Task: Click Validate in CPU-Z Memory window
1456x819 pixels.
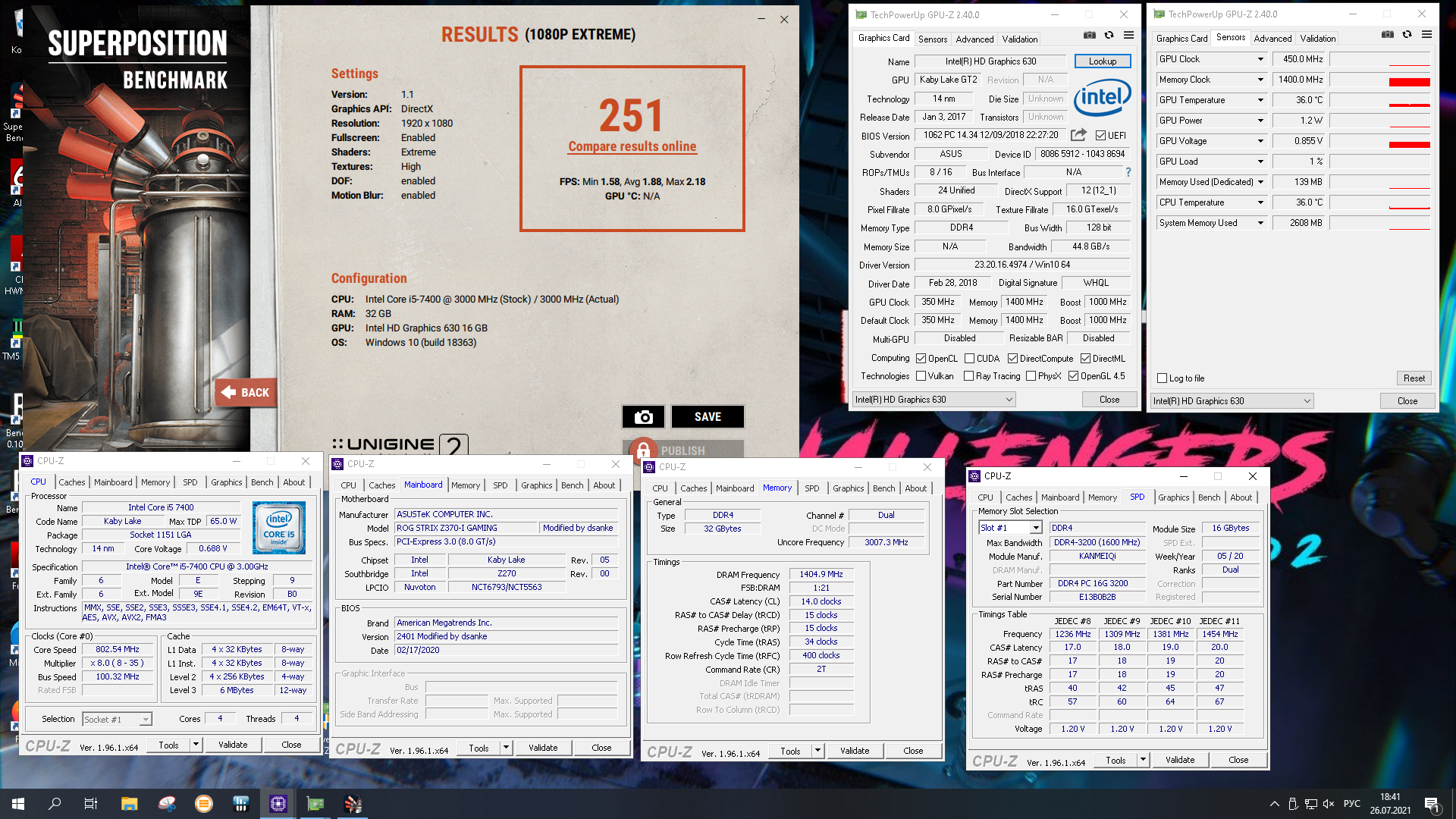Action: (855, 751)
